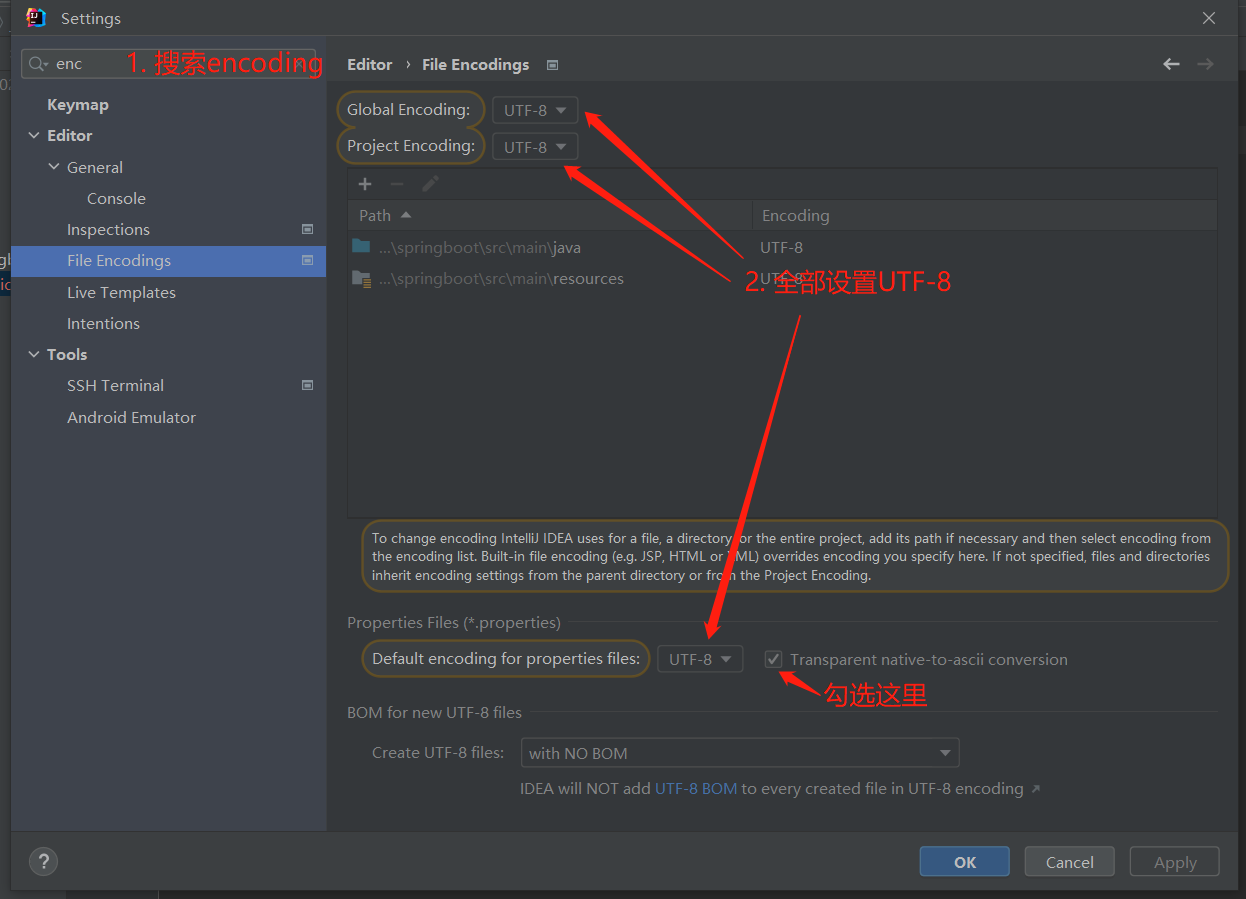The height and width of the screenshot is (899, 1246).
Task: Open the Create UTF-8 files BOM dropdown
Action: tap(740, 753)
